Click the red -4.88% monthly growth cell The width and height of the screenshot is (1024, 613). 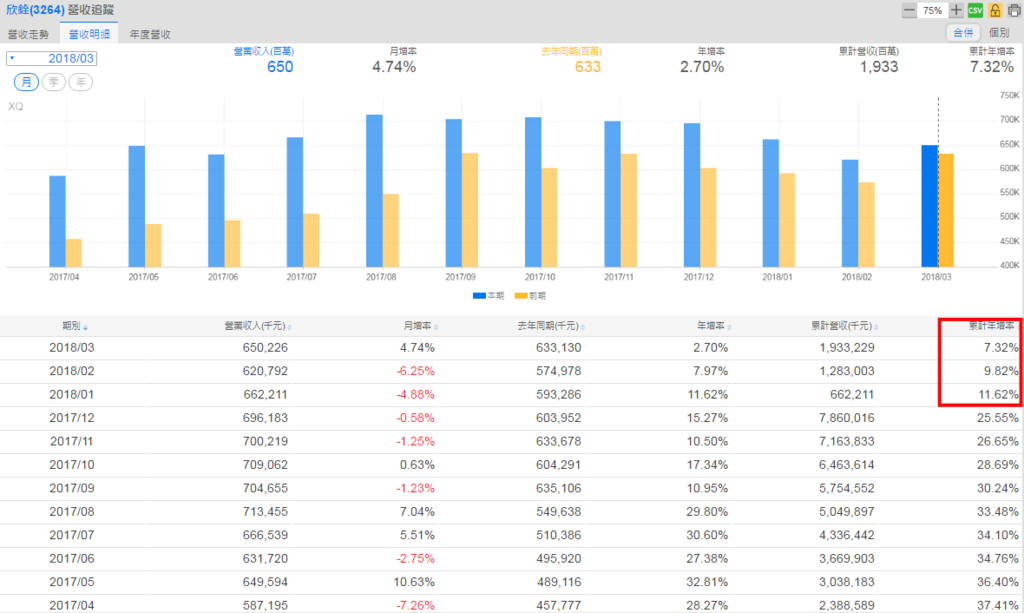coord(415,395)
